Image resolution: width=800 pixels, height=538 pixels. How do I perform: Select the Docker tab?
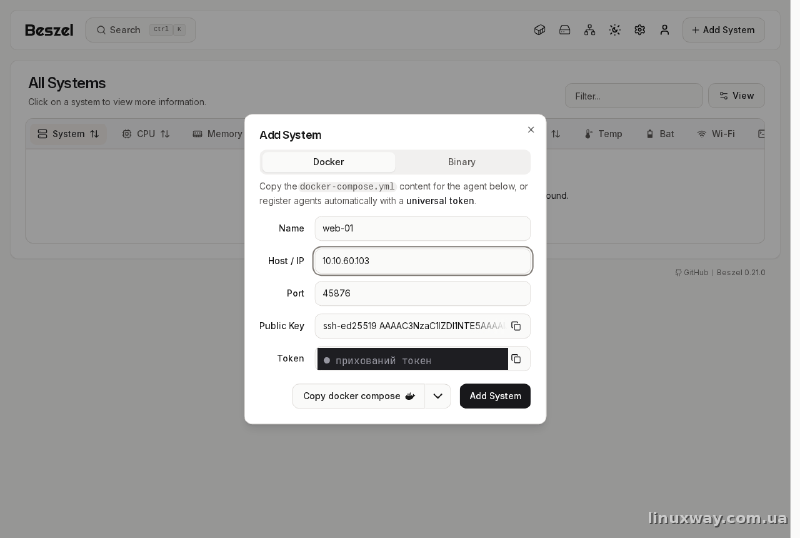click(x=328, y=162)
